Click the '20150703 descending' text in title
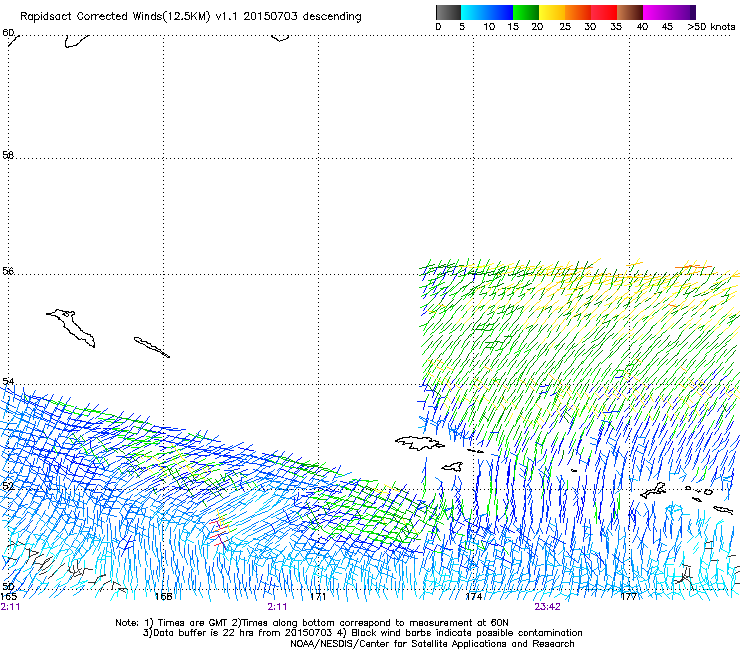The height and width of the screenshot is (650, 740). click(x=302, y=16)
